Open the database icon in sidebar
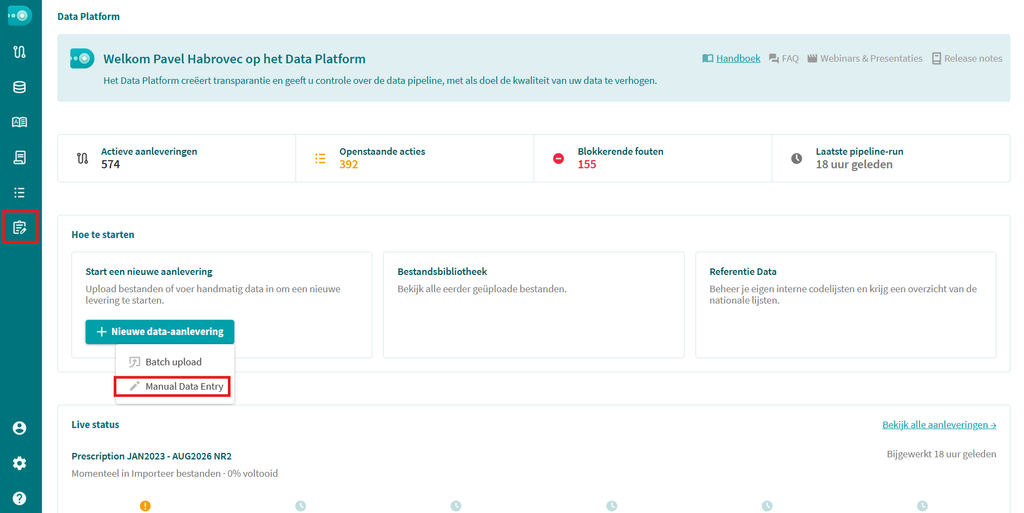The width and height of the screenshot is (1024, 513). pos(20,87)
